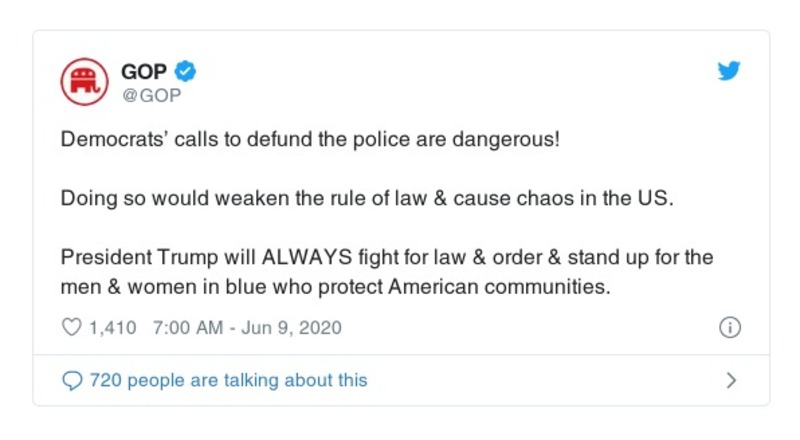
Task: Click the GOP elephant profile avatar
Action: click(x=84, y=81)
